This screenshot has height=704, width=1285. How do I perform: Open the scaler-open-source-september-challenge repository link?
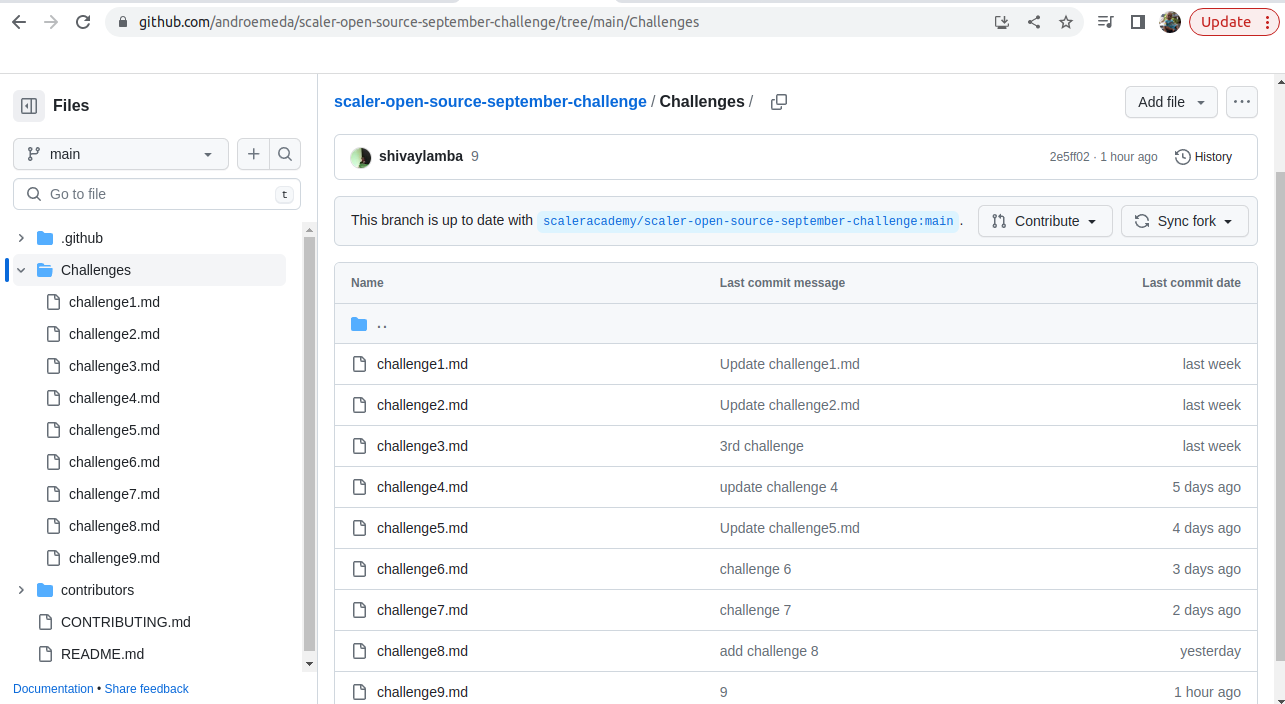coord(489,101)
